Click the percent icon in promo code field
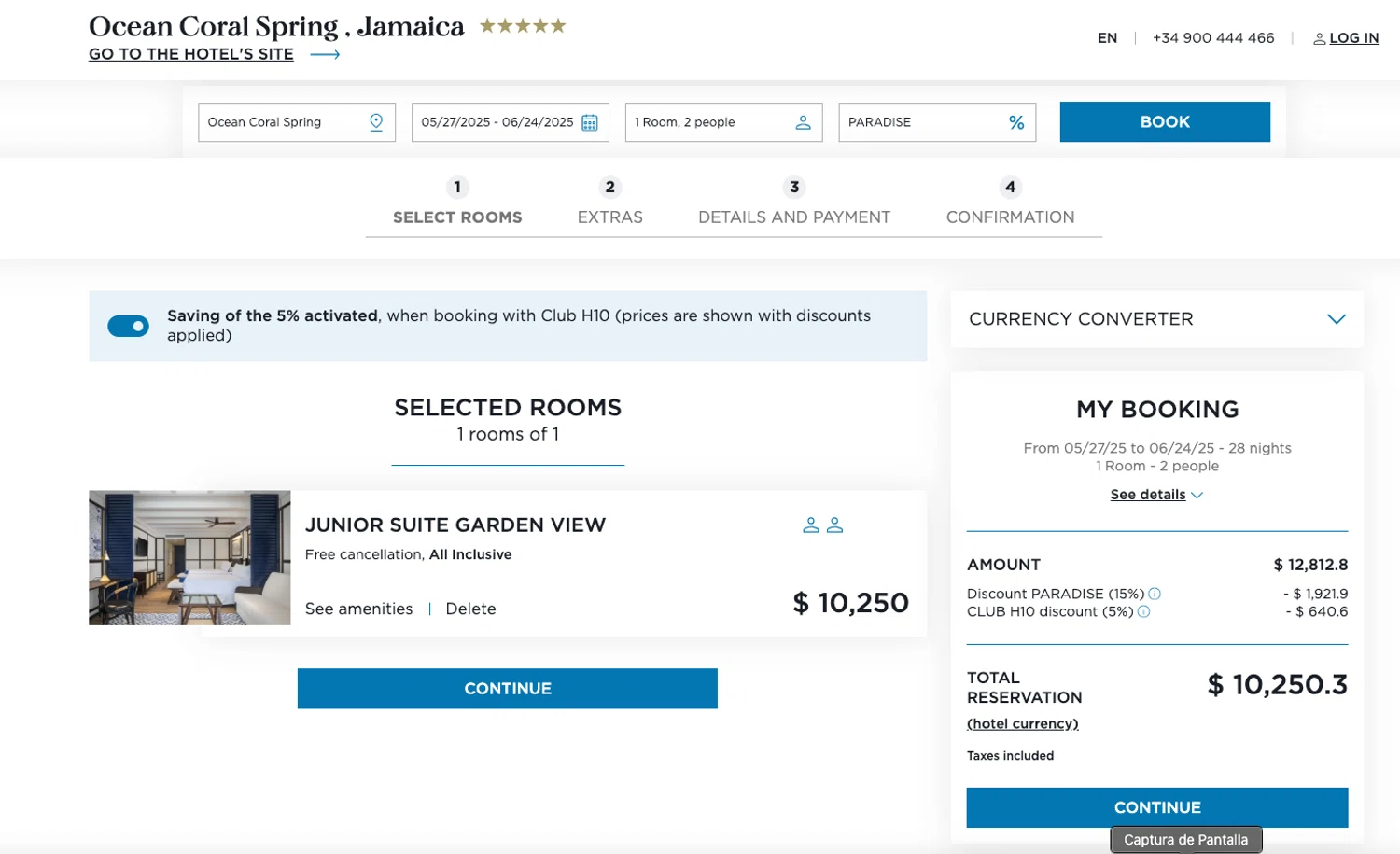This screenshot has height=854, width=1400. pos(1016,122)
